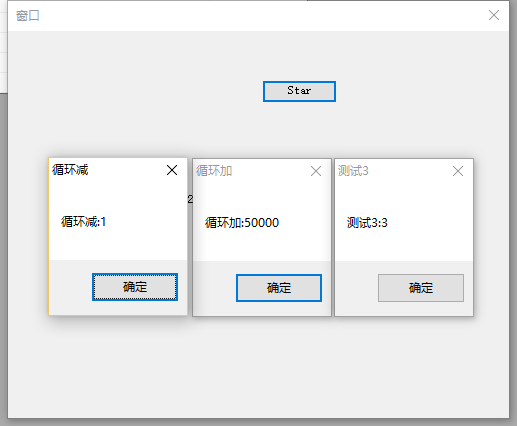Close the 循环减 message box

pyautogui.click(x=172, y=170)
